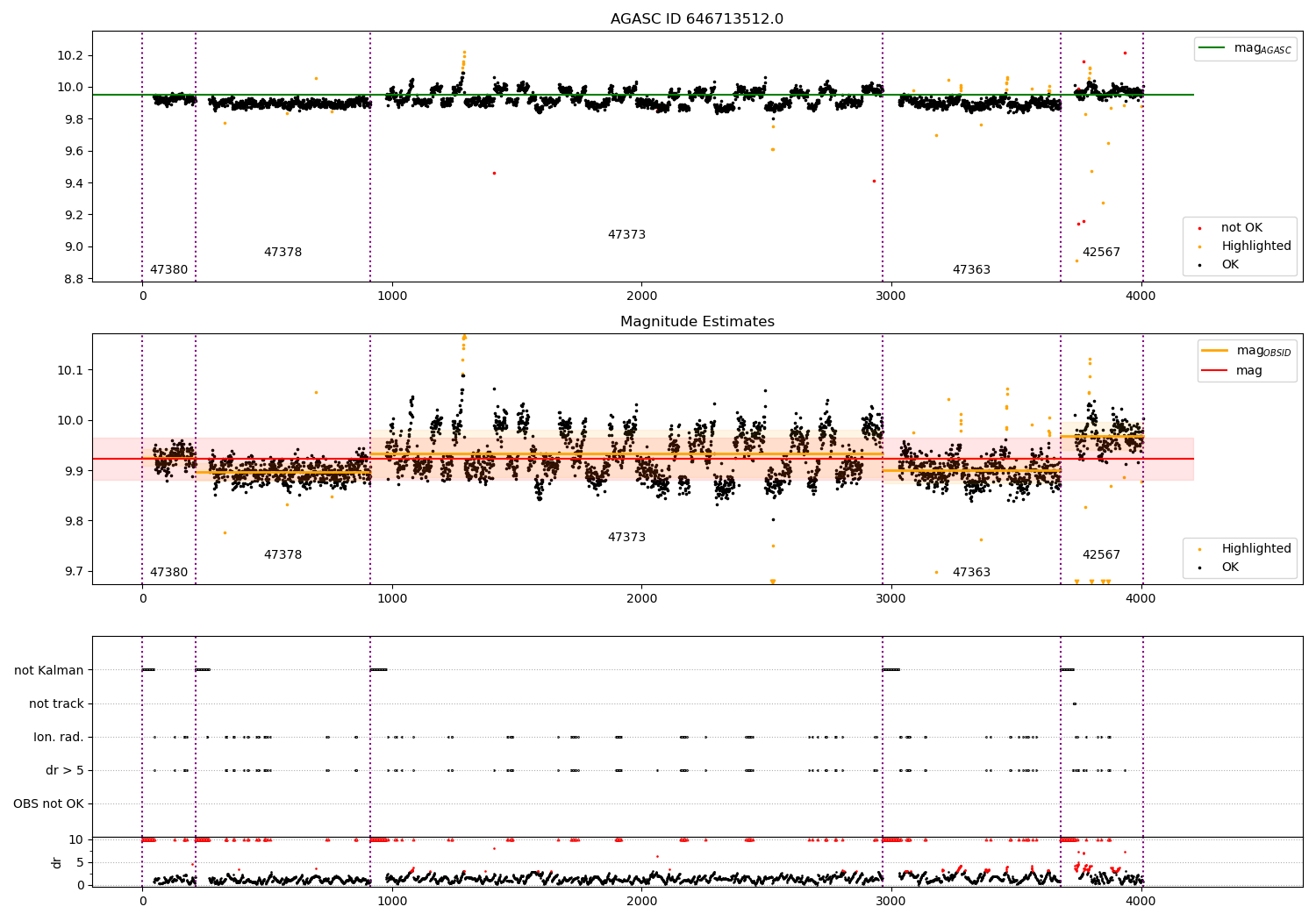Click OBSID label 47378 in top plot
This screenshot has height=921, width=1316.
283,253
